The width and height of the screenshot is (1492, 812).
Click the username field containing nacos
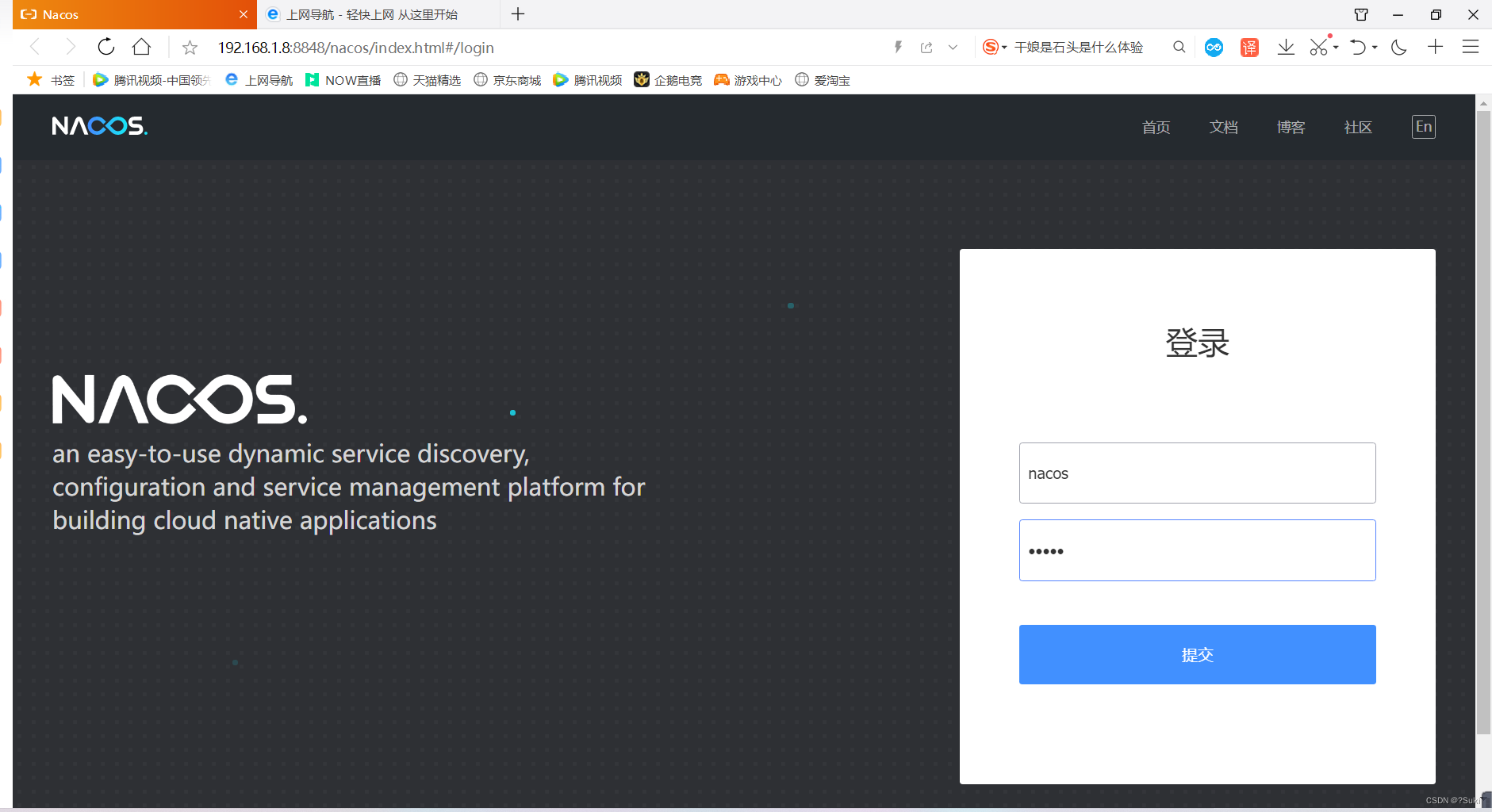pos(1197,473)
